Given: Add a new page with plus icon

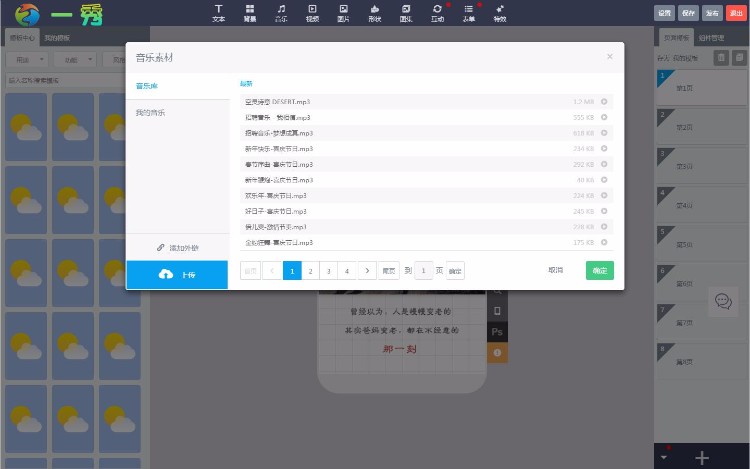Looking at the screenshot, I should pos(702,458).
